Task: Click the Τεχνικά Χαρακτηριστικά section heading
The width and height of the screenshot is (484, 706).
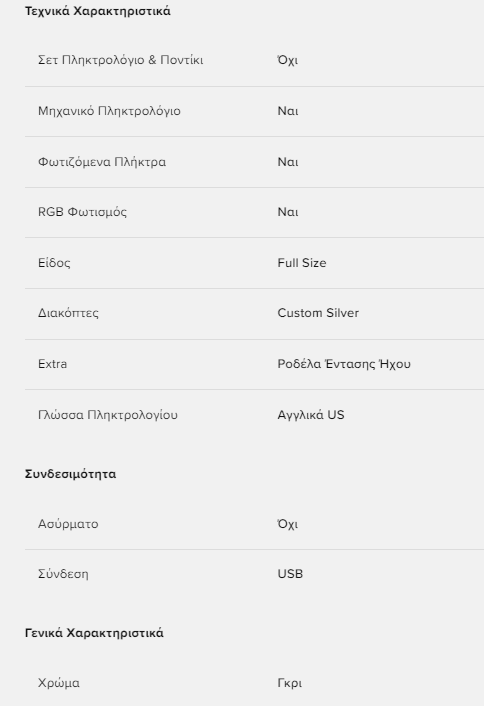Action: (98, 11)
